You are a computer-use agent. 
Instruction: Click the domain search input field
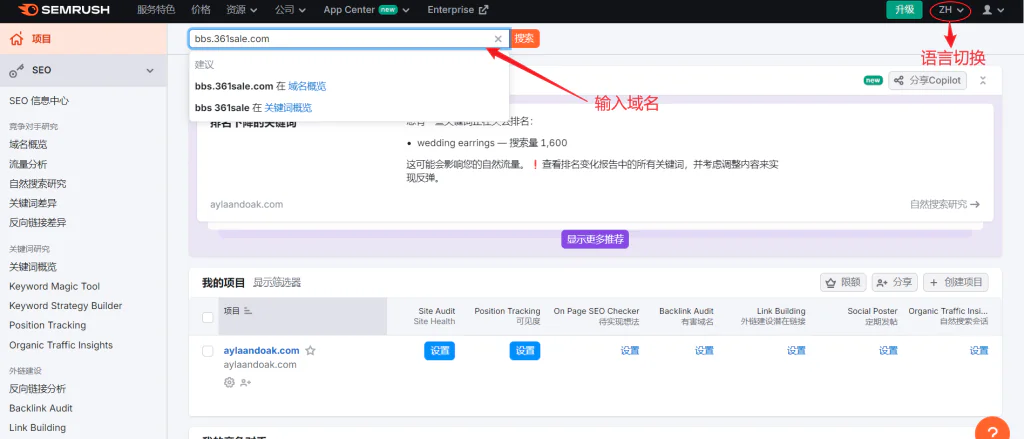point(340,39)
